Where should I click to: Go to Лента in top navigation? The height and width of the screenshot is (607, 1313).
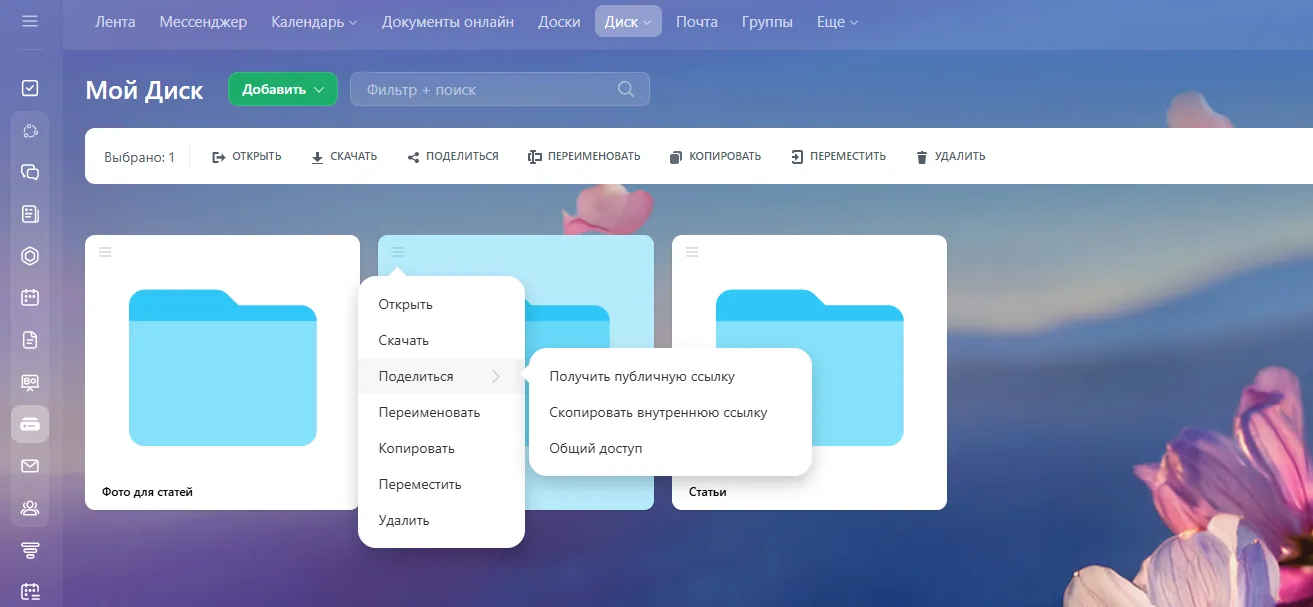tap(115, 21)
